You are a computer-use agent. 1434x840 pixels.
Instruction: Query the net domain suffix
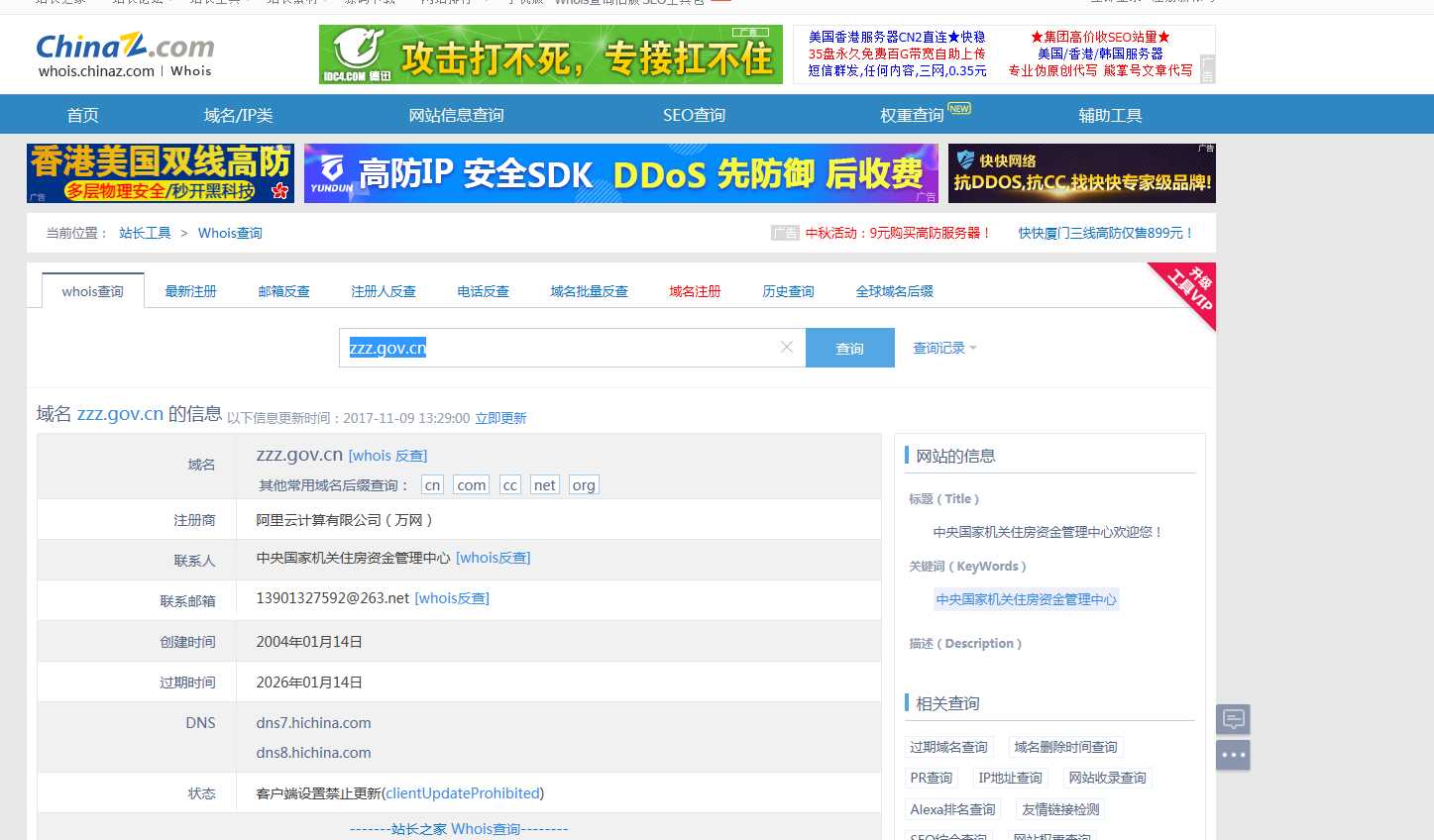(x=545, y=485)
